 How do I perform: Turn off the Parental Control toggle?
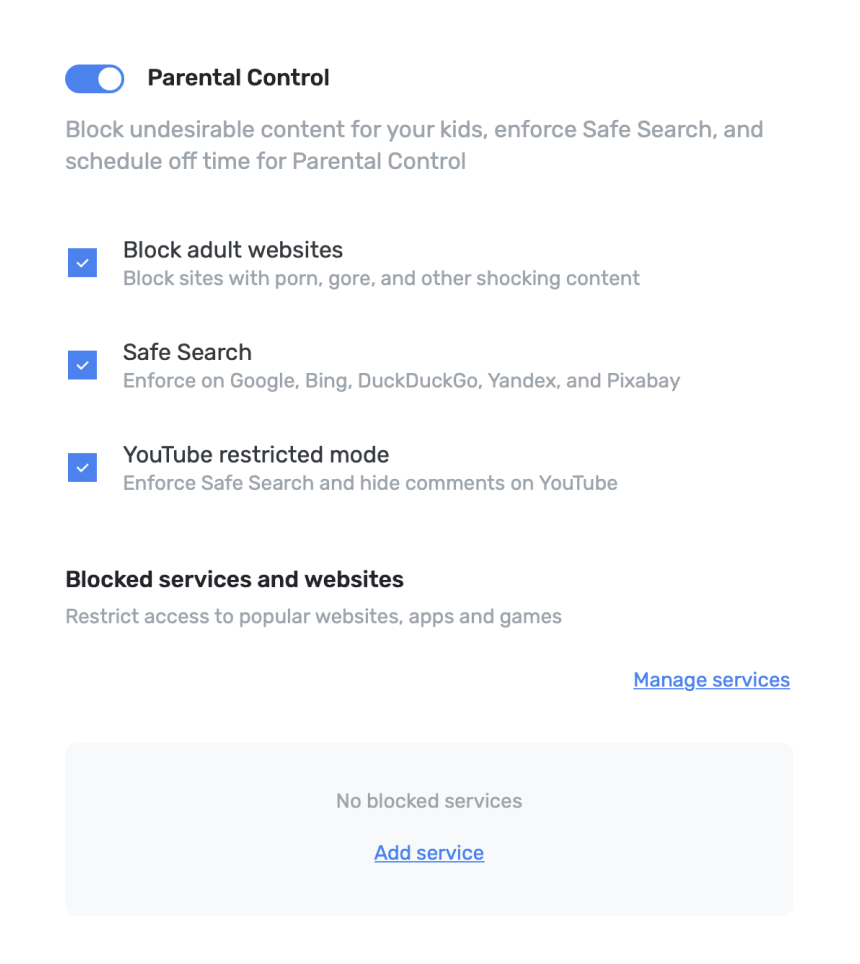coord(94,79)
